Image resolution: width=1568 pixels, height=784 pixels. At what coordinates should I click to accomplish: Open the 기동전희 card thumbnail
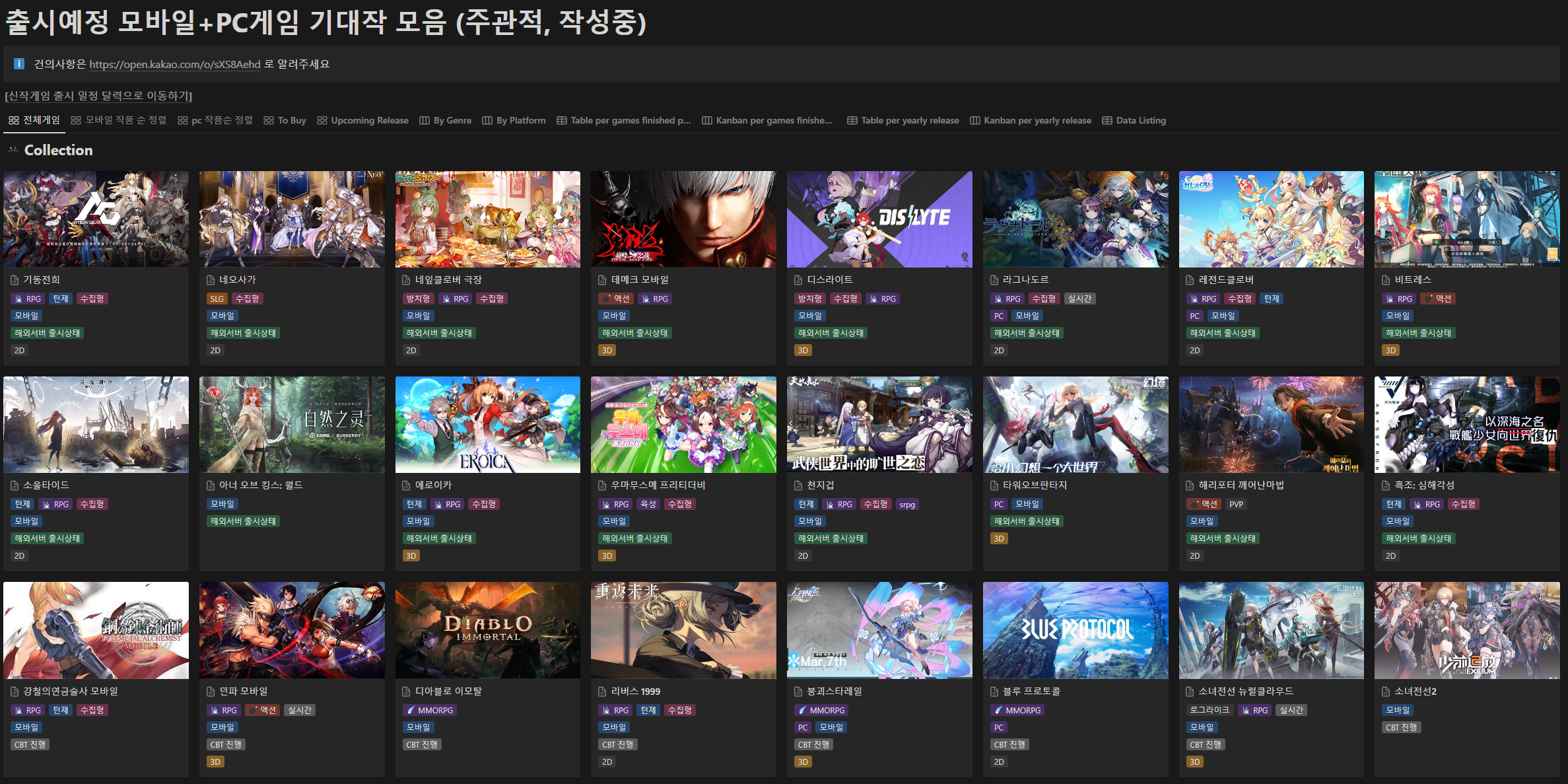[96, 219]
